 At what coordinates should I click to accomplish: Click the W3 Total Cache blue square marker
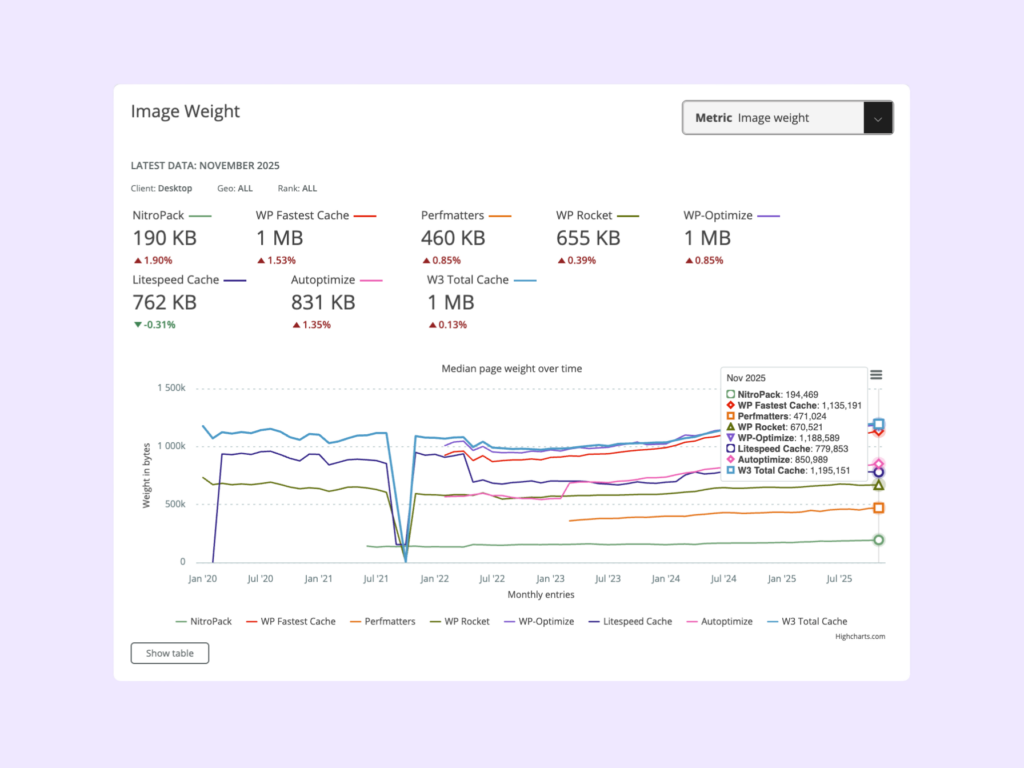click(878, 424)
